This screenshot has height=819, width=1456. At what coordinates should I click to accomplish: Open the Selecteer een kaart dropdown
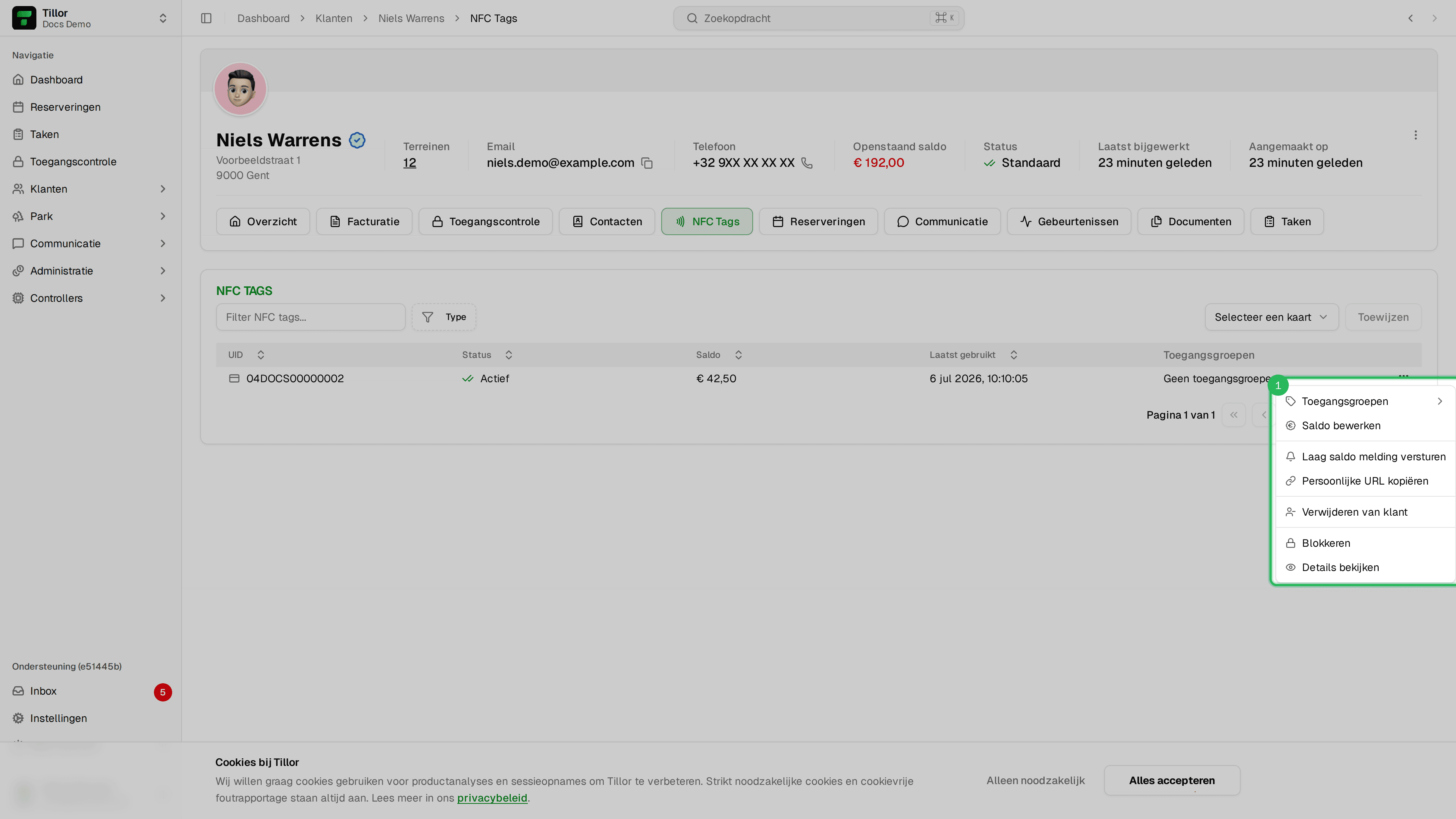point(1271,317)
